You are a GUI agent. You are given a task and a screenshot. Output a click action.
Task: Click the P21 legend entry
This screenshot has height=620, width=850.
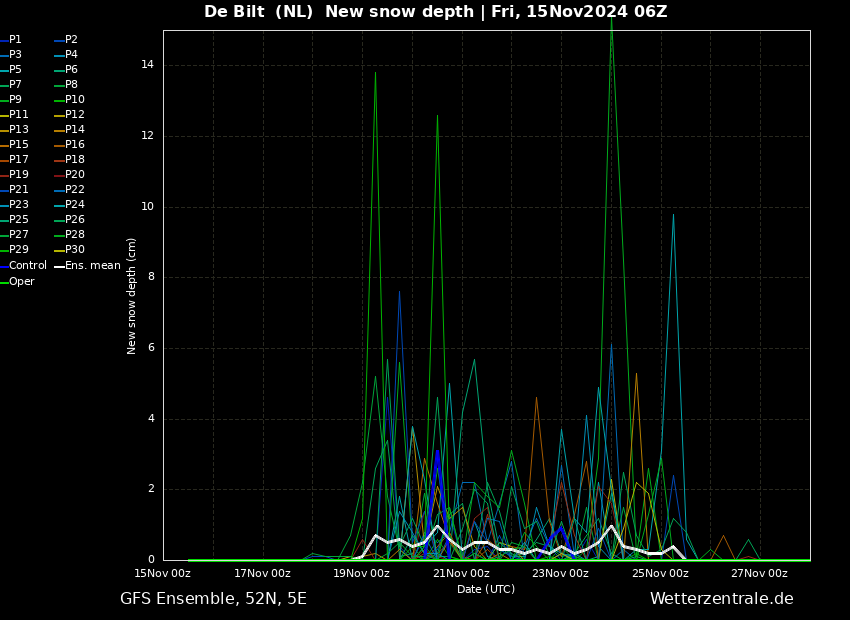(18, 190)
